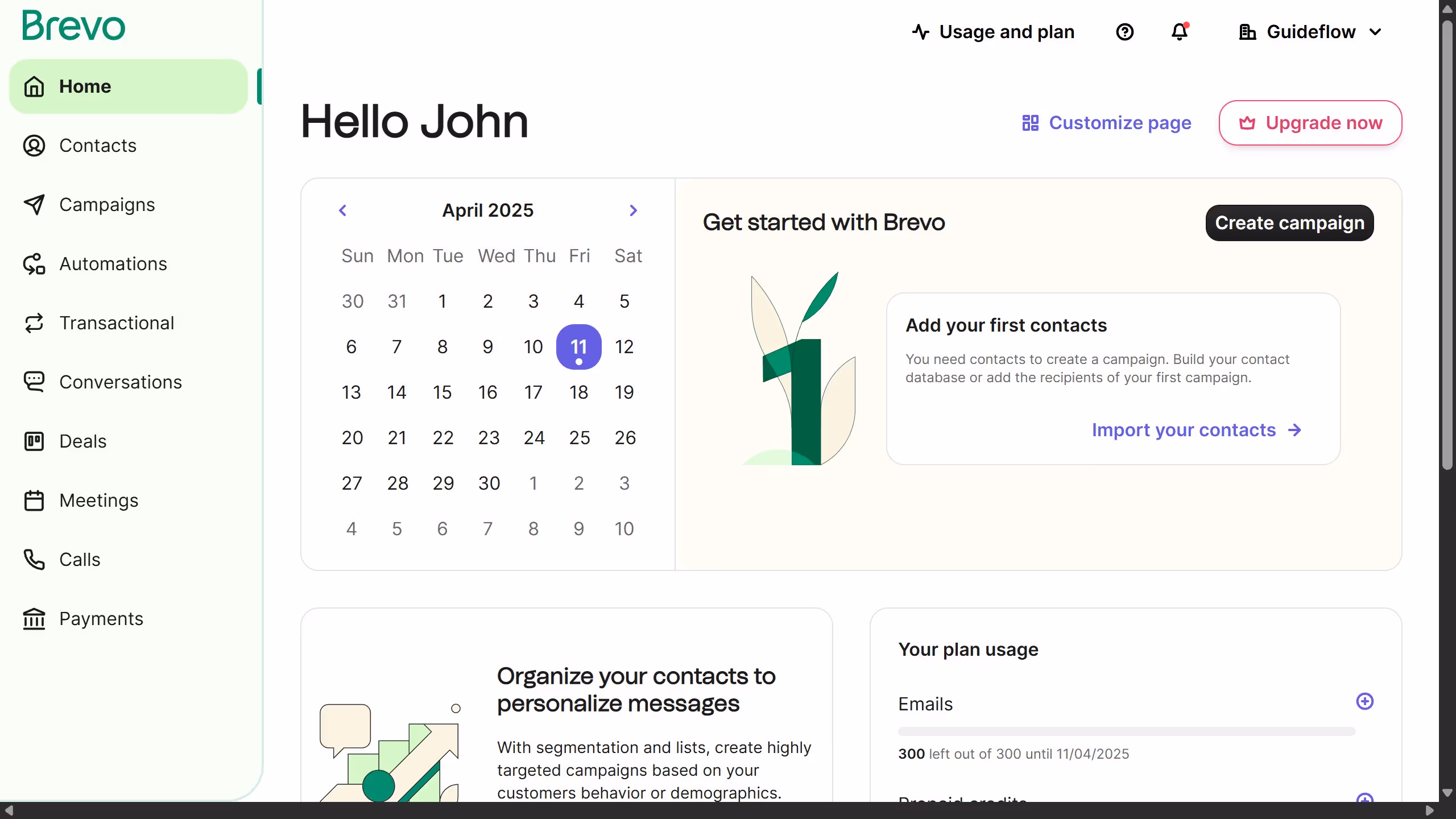Go to previous month in calendar
This screenshot has height=819, width=1456.
click(342, 210)
